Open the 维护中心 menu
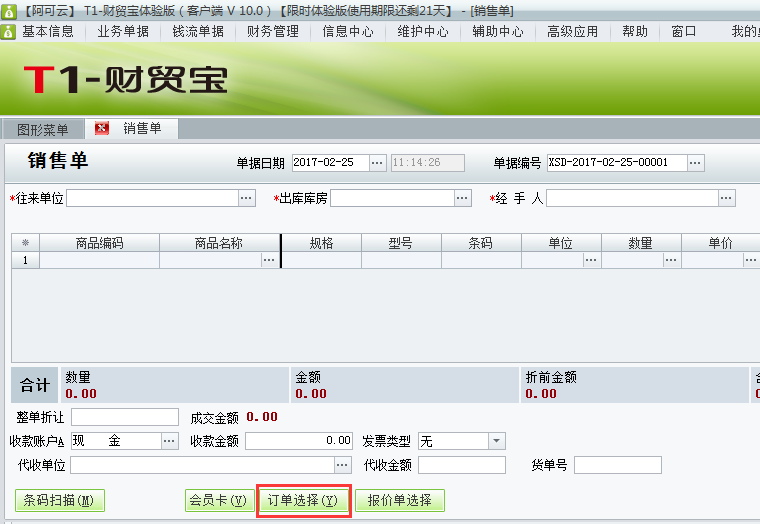The width and height of the screenshot is (760, 524). click(423, 32)
